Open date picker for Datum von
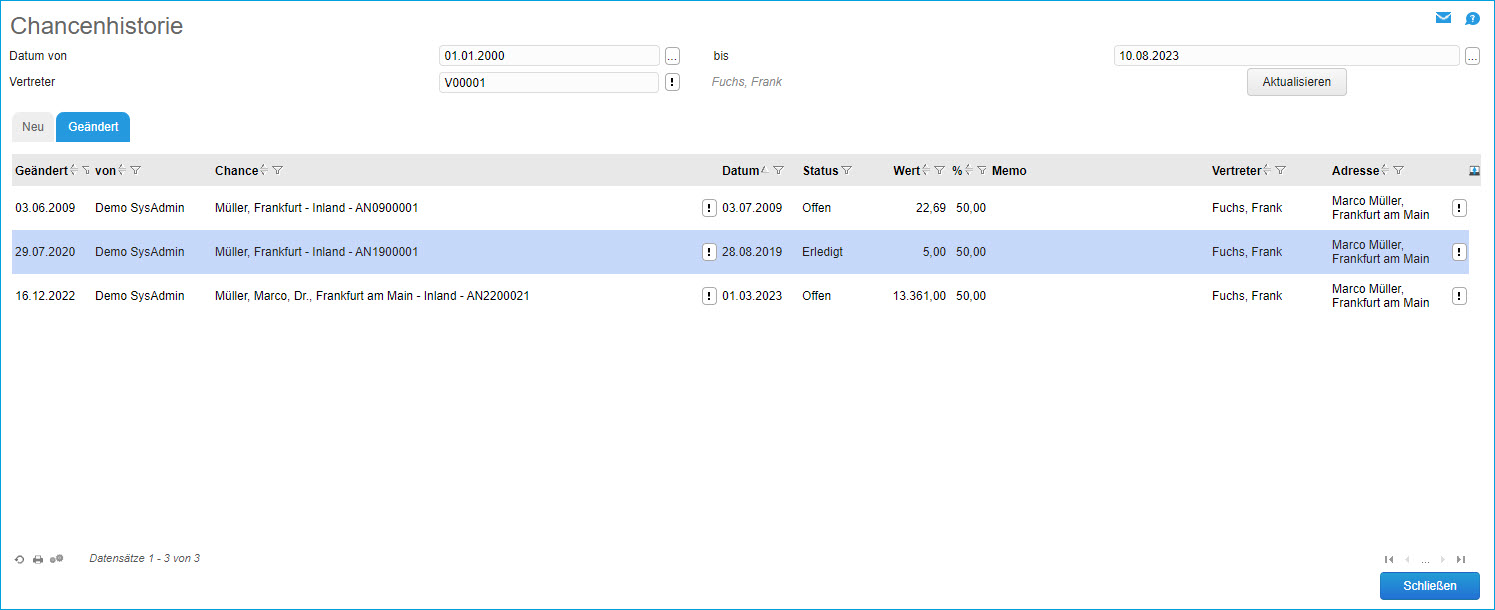The image size is (1495, 610). pyautogui.click(x=672, y=56)
